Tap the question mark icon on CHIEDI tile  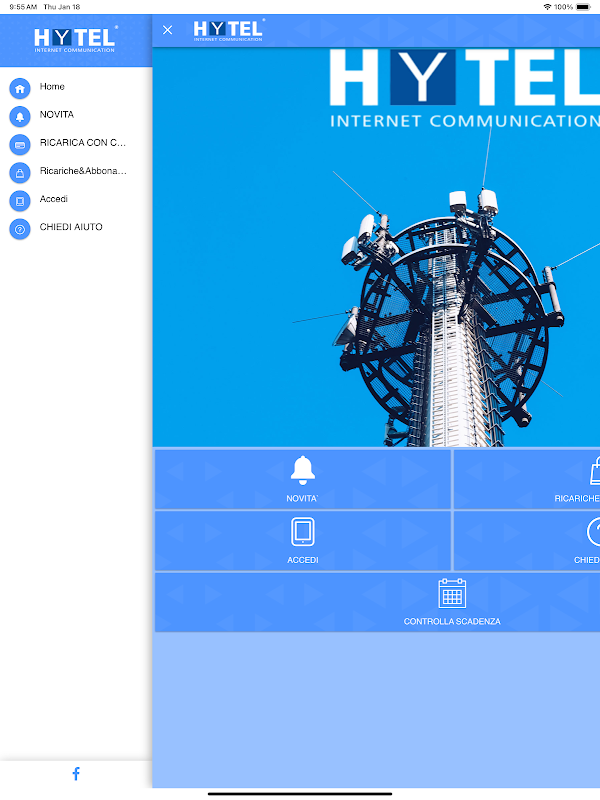593,532
